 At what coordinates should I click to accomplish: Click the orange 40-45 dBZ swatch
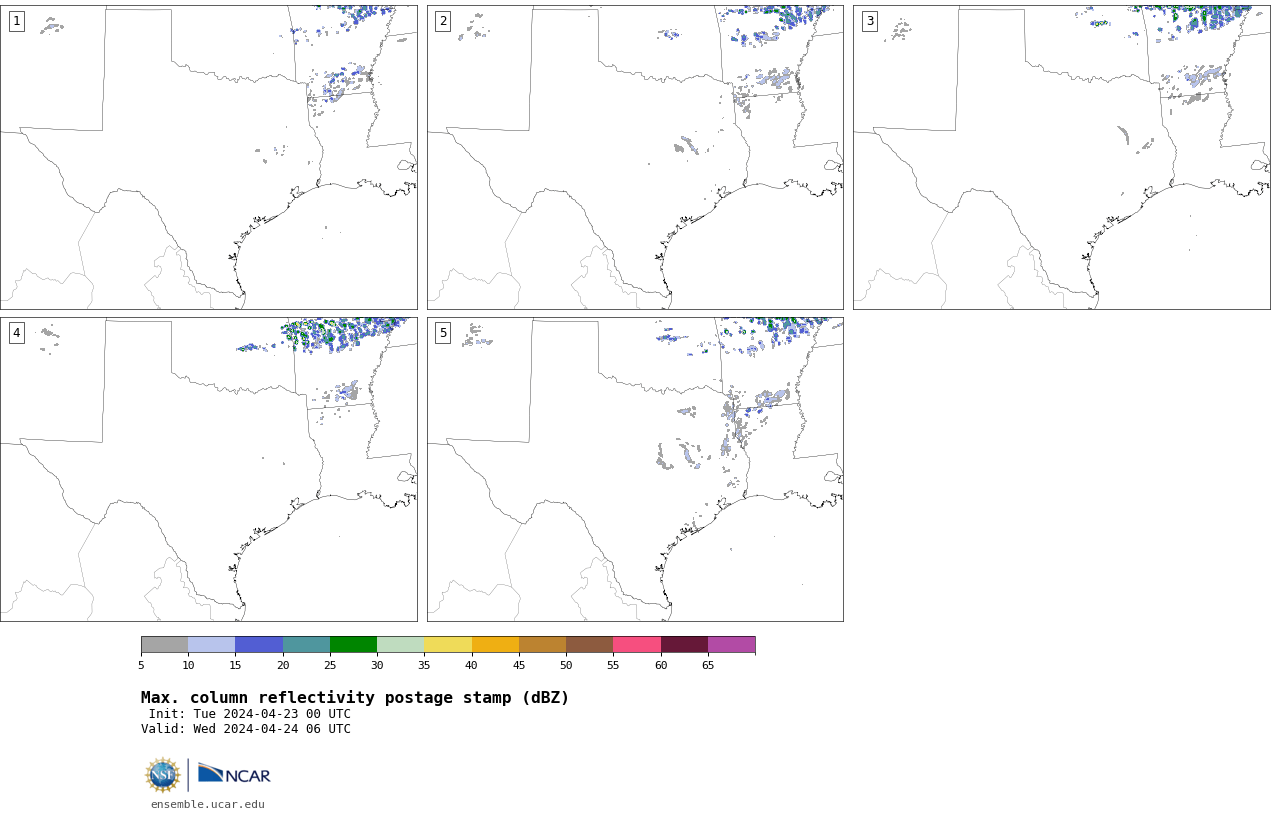(x=495, y=644)
